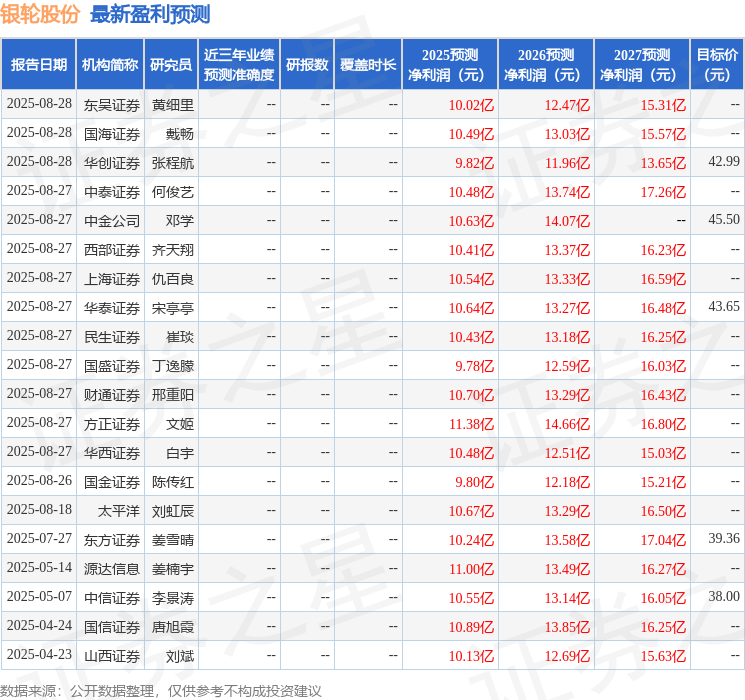Click analyst name 丁逸朦
The height and width of the screenshot is (700, 745).
(x=173, y=366)
